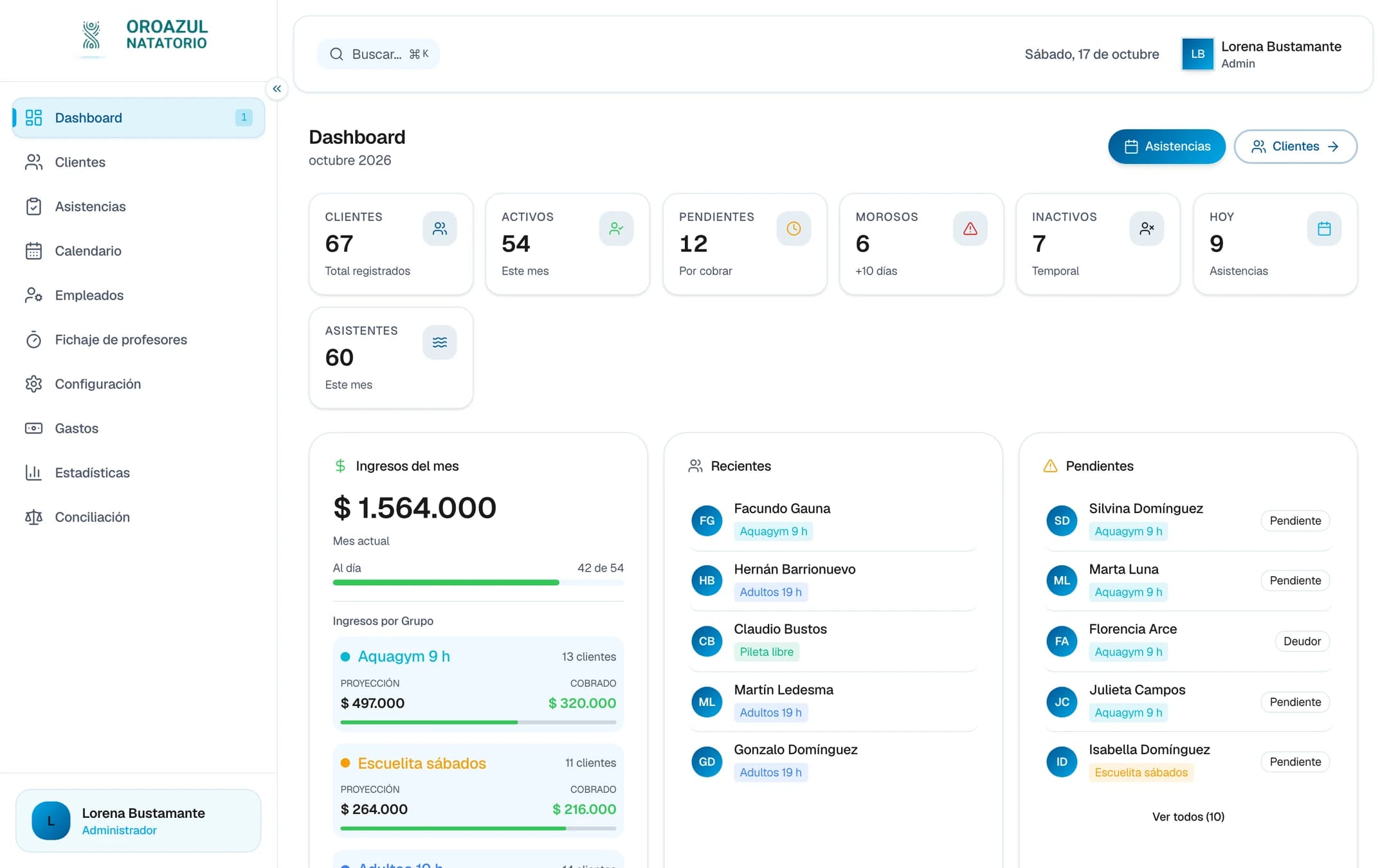Click the Configuración gear icon in sidebar
This screenshot has height=868, width=1389.
[33, 384]
